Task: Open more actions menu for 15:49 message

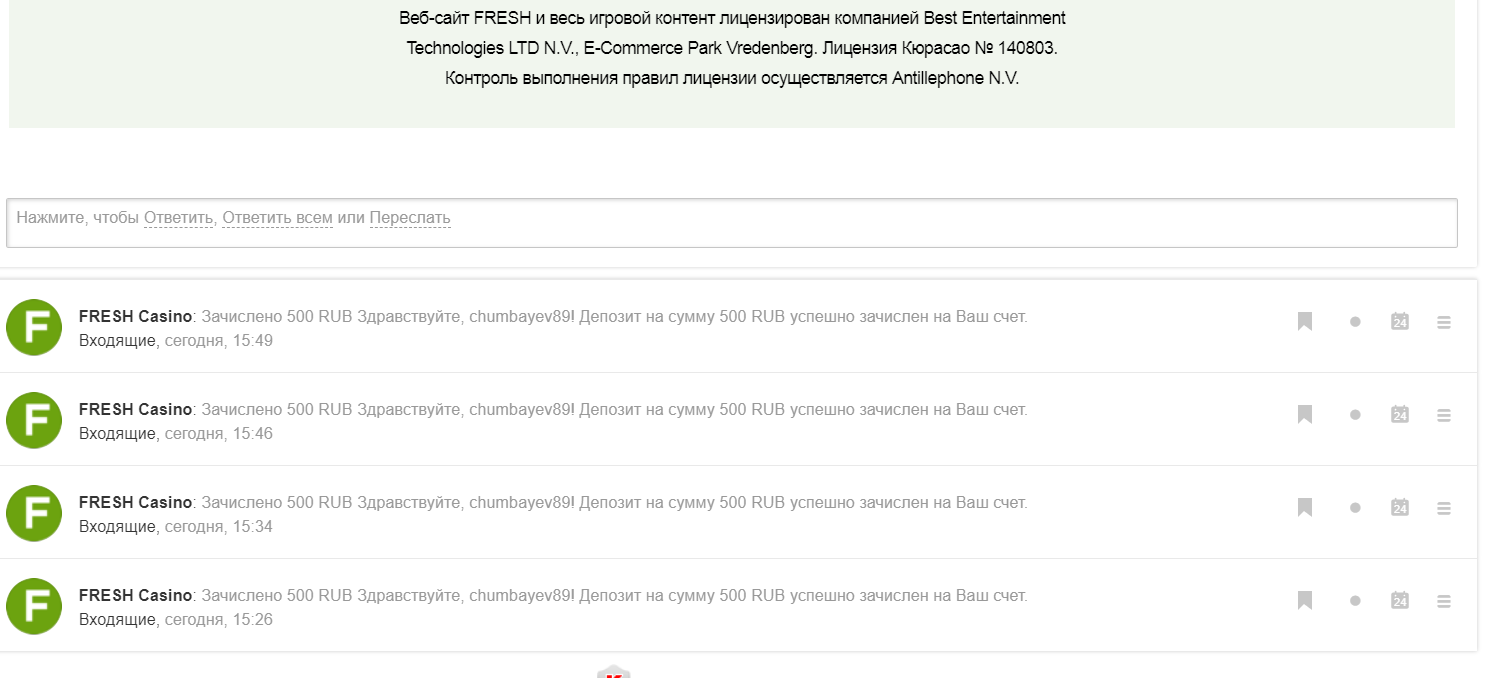Action: pos(1443,322)
